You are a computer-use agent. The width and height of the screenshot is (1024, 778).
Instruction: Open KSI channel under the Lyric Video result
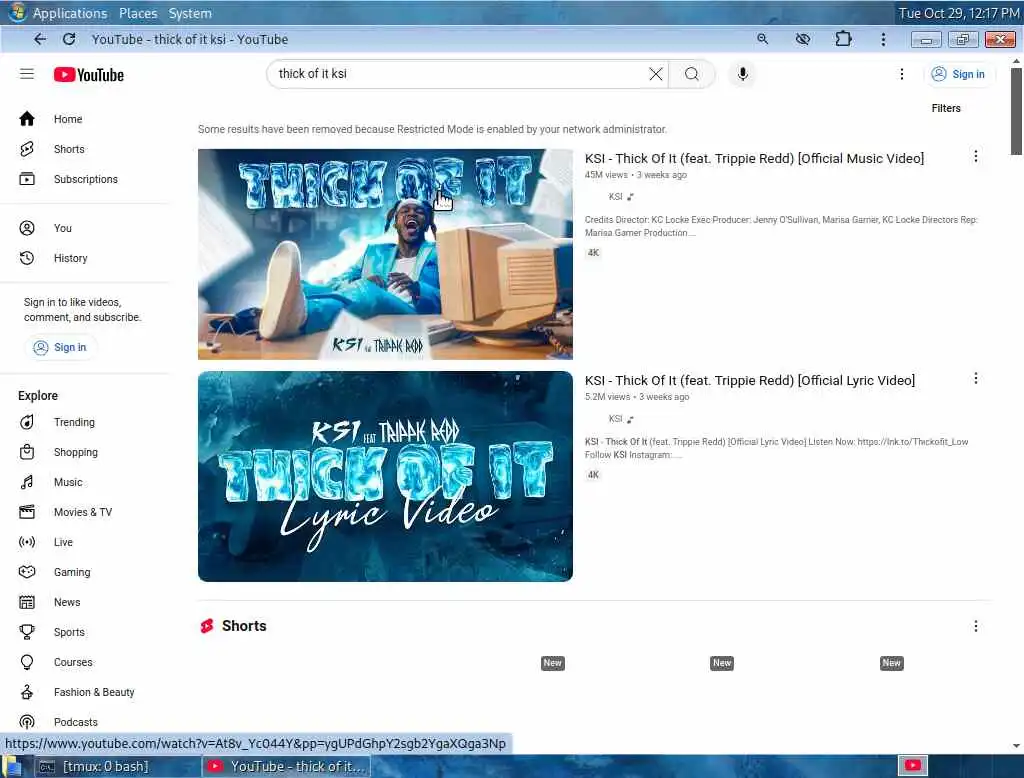coord(615,419)
